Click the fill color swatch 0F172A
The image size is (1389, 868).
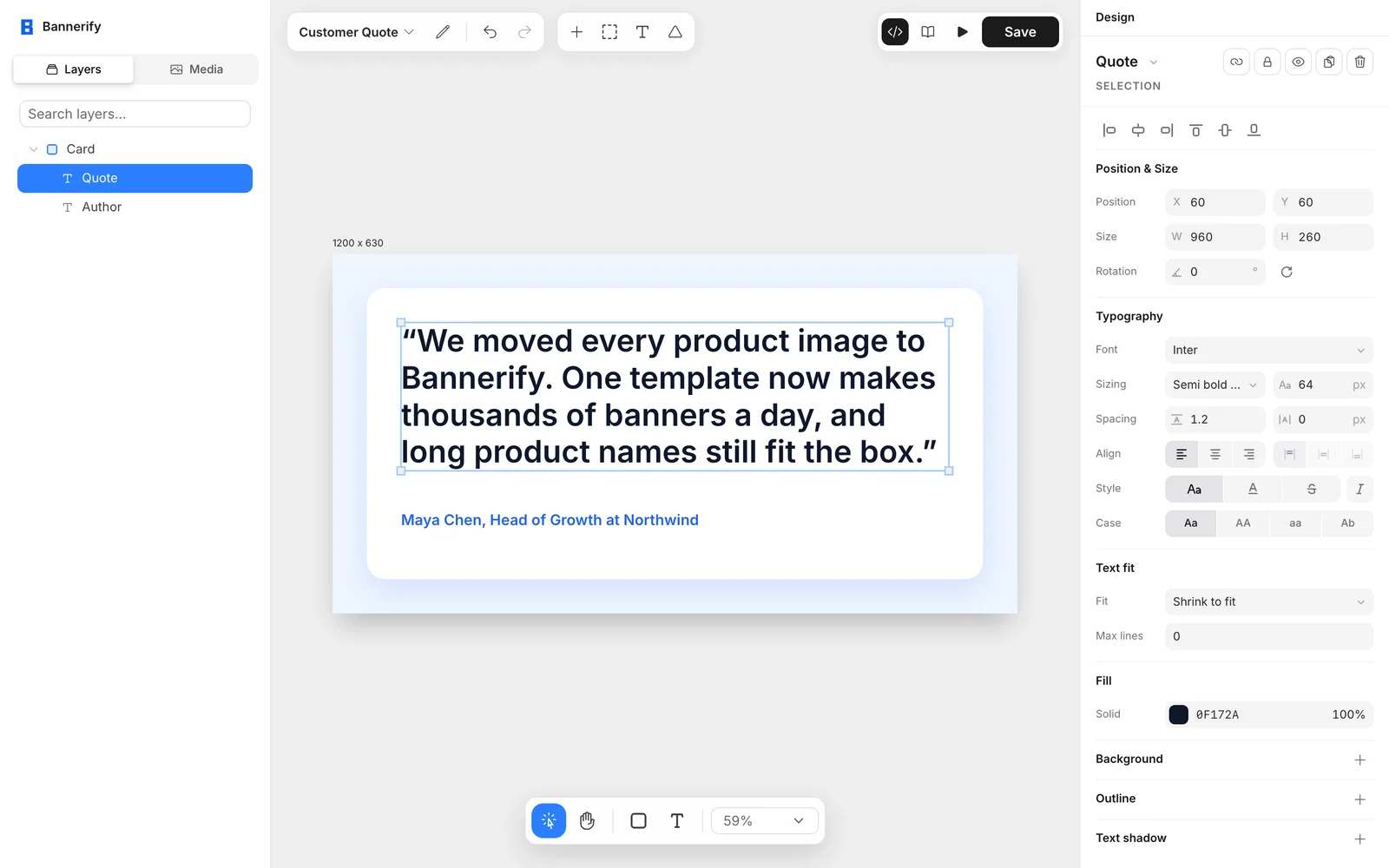(1178, 714)
